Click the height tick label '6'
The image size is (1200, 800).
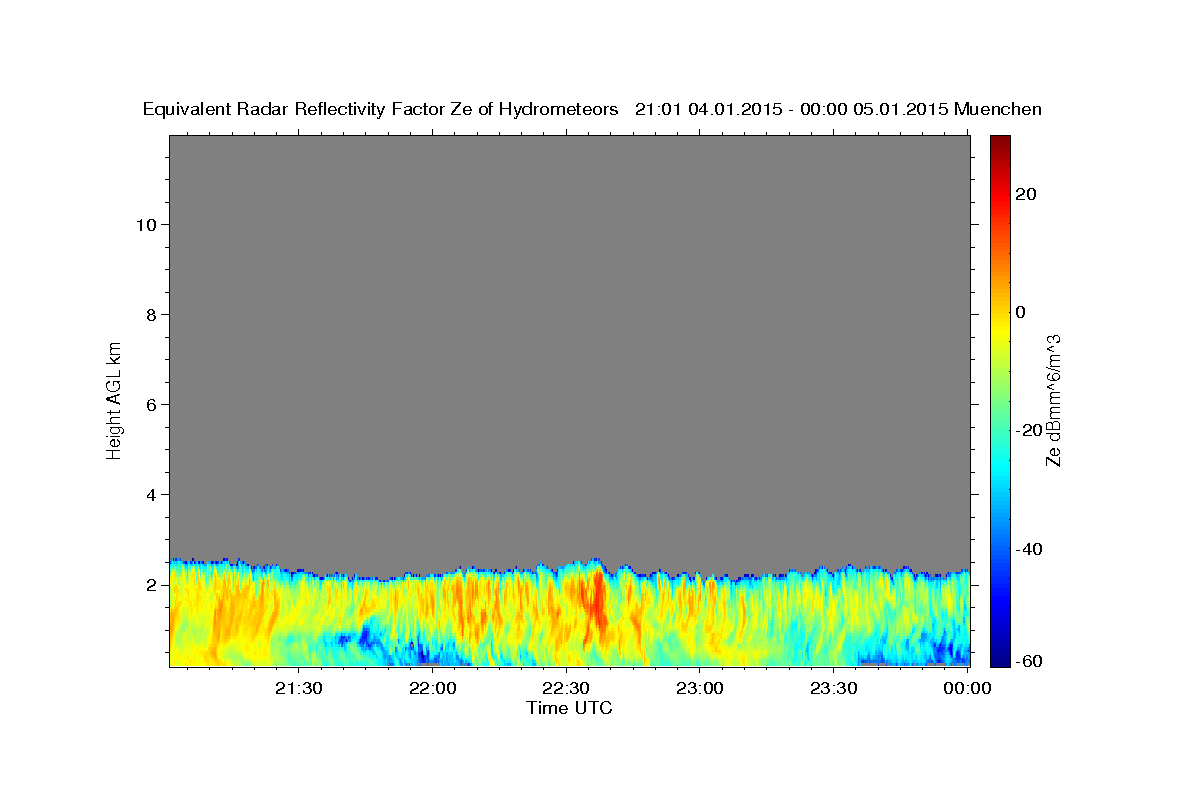[x=150, y=404]
